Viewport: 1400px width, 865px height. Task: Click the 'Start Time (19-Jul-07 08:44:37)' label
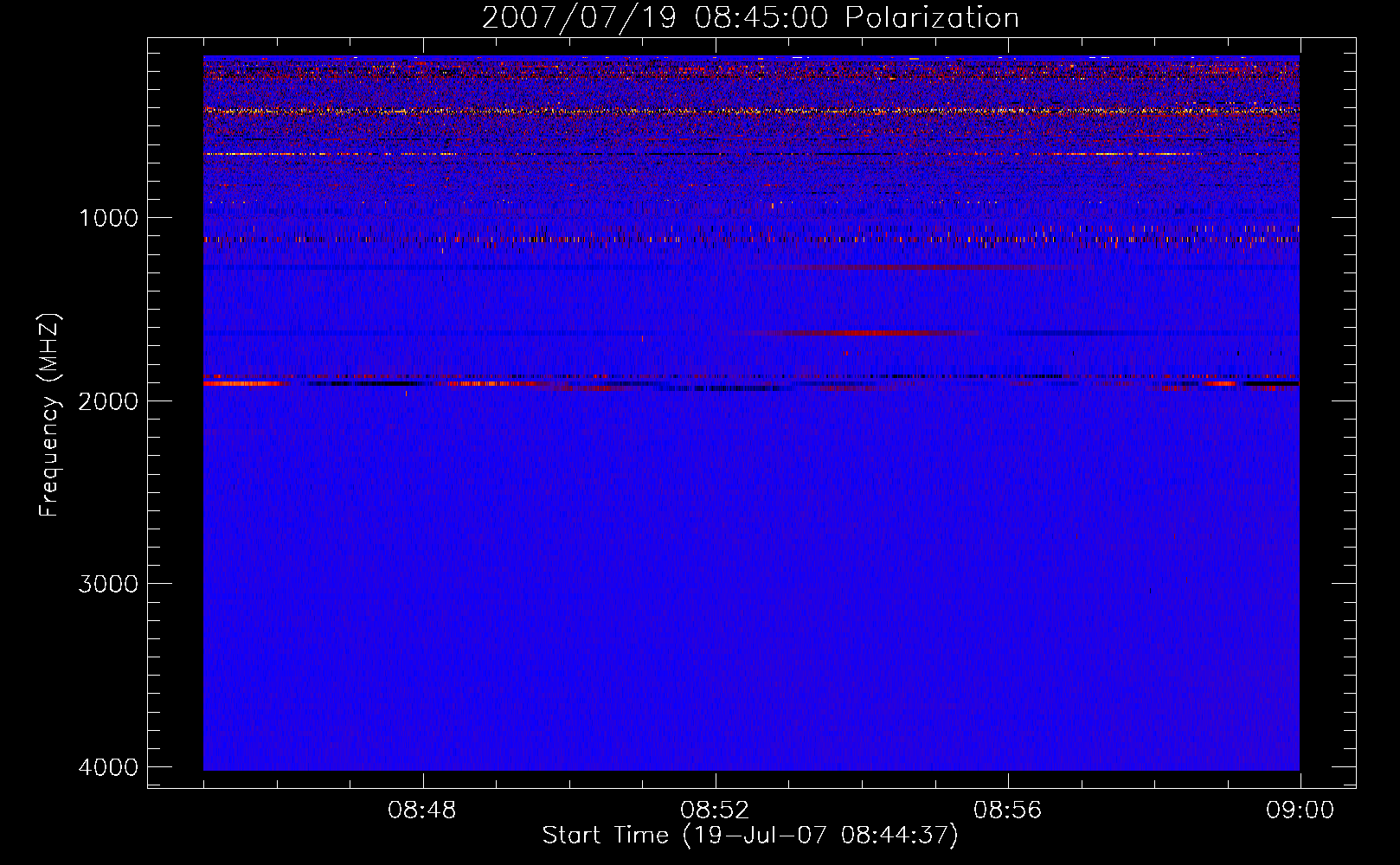click(750, 836)
